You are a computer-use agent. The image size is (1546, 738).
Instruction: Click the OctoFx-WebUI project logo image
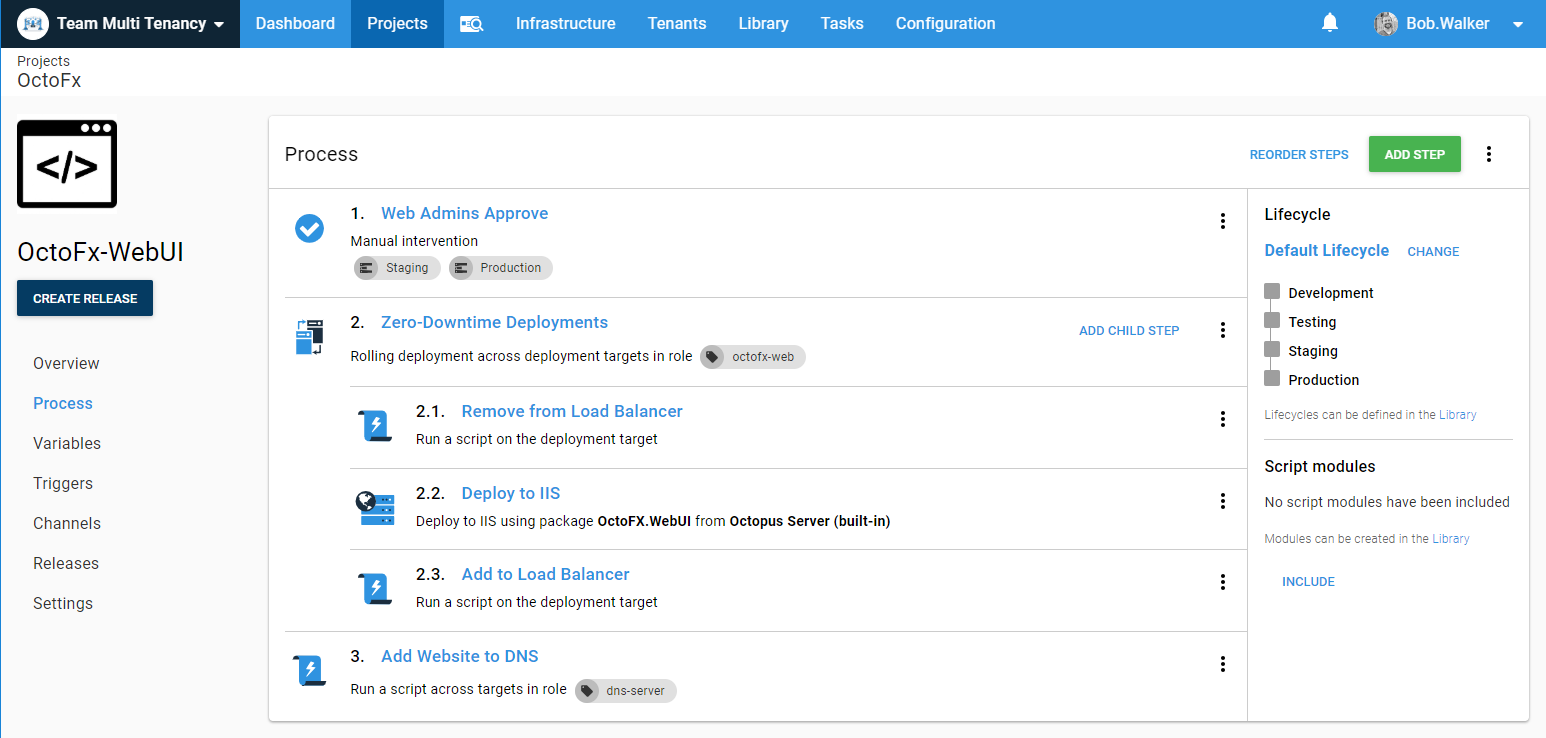(67, 164)
